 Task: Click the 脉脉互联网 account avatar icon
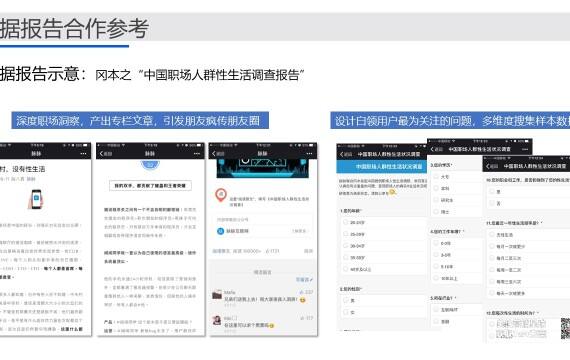pyautogui.click(x=220, y=231)
